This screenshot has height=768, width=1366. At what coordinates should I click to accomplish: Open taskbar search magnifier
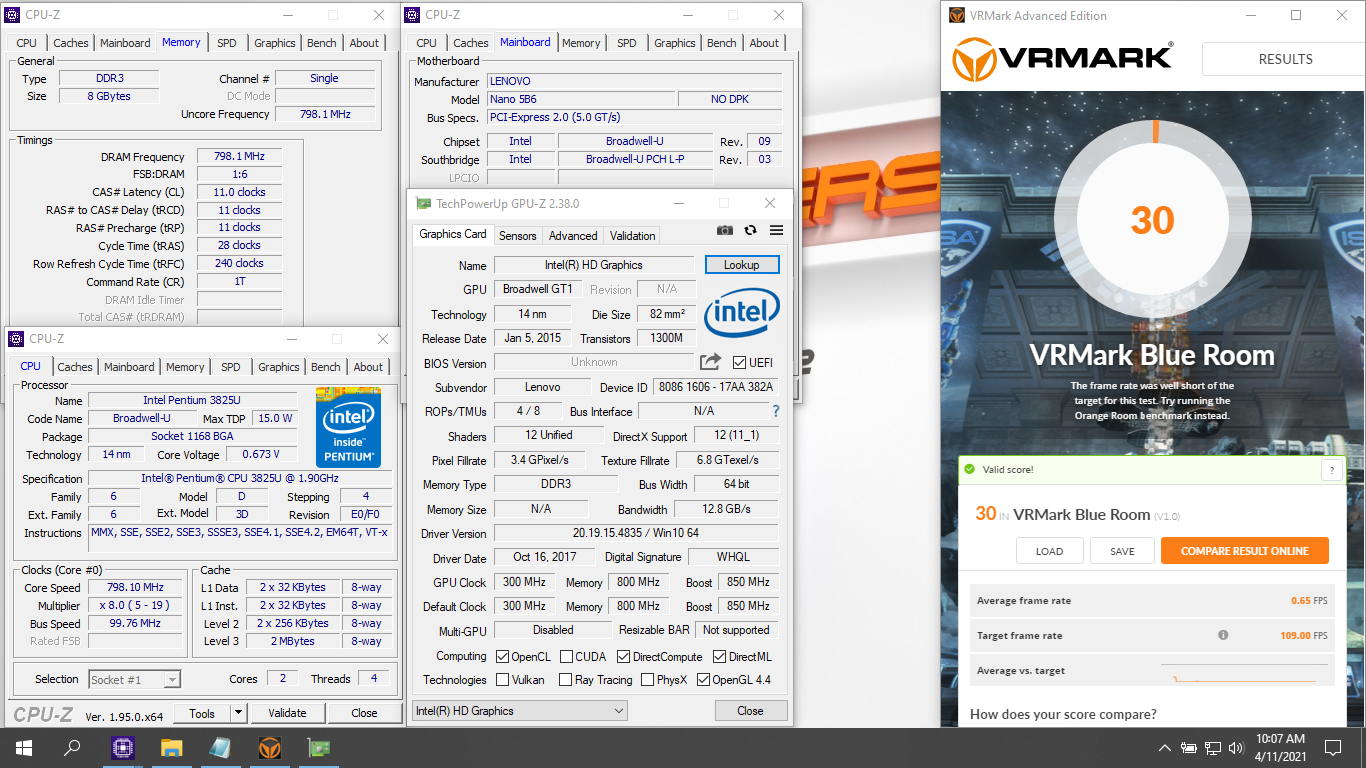(x=72, y=747)
